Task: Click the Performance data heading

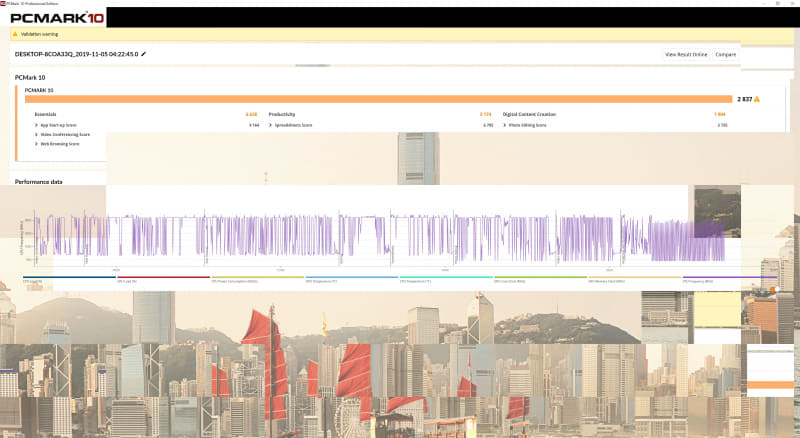Action: (x=39, y=182)
